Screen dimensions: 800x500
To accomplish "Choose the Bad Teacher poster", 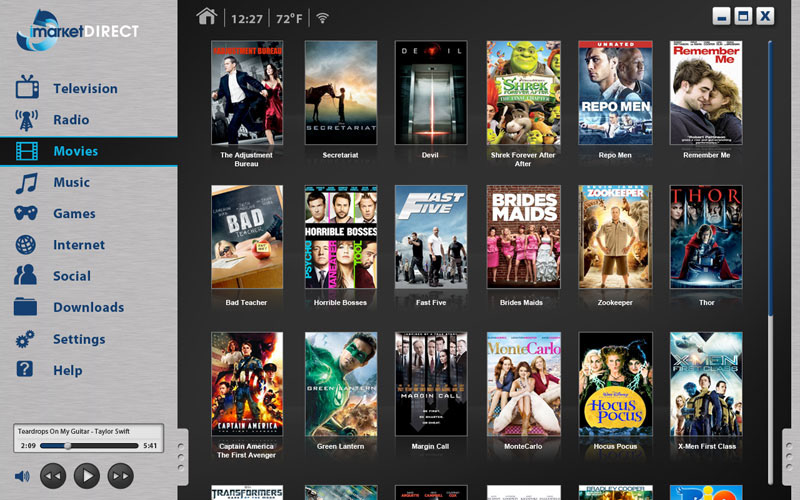I will [247, 237].
